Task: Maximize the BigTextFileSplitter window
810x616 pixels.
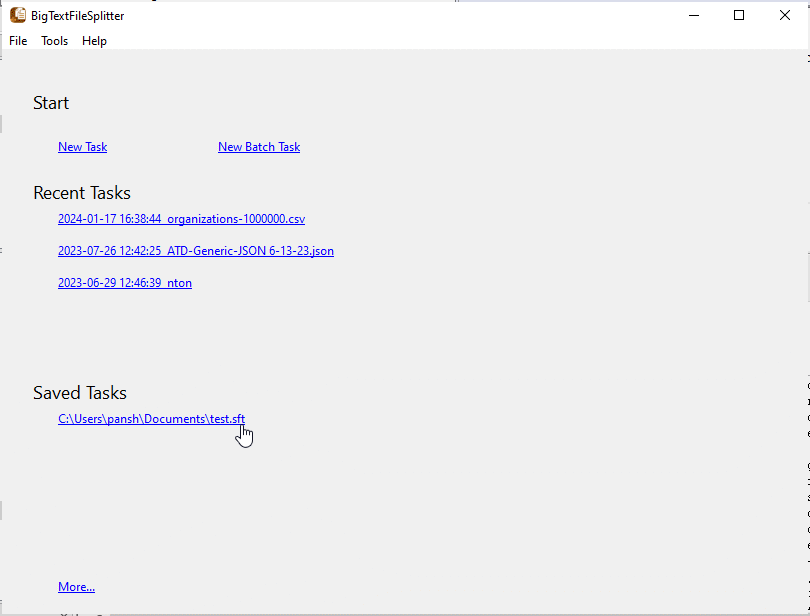Action: (739, 15)
